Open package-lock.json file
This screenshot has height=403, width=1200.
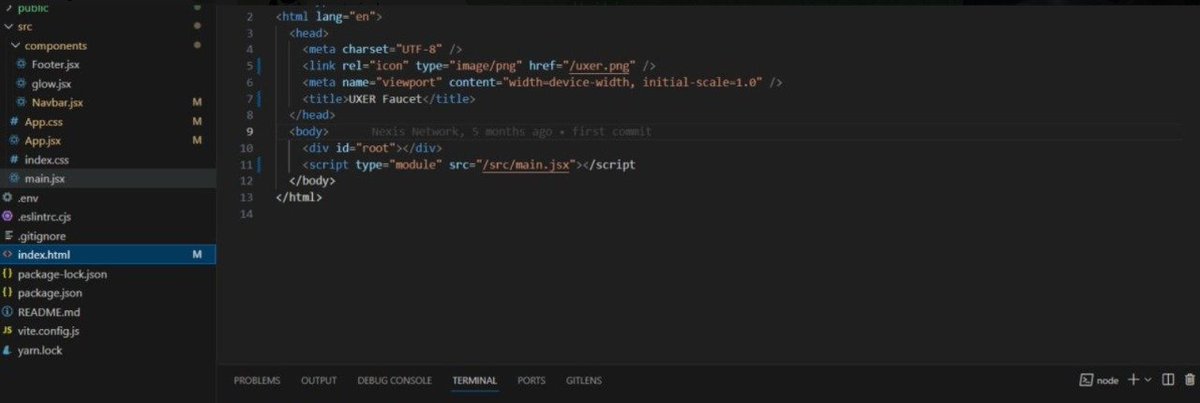coord(108,274)
